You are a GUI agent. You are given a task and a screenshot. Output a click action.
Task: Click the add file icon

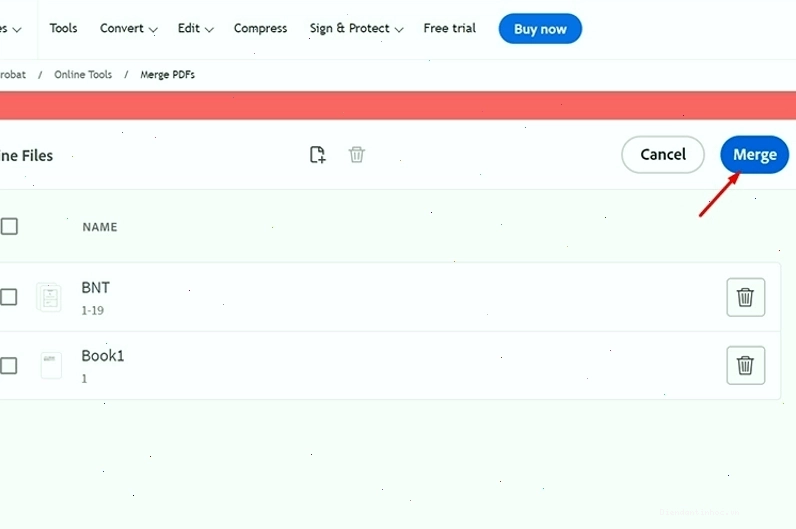(318, 154)
